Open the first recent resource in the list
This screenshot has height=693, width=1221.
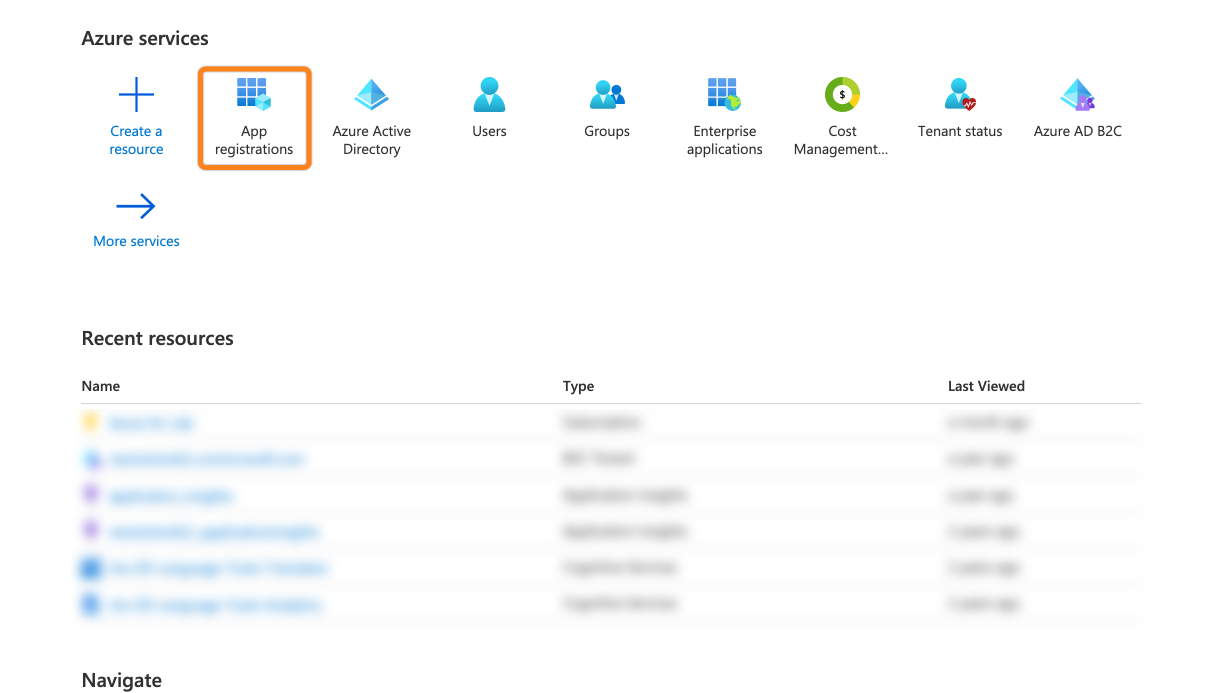(152, 421)
